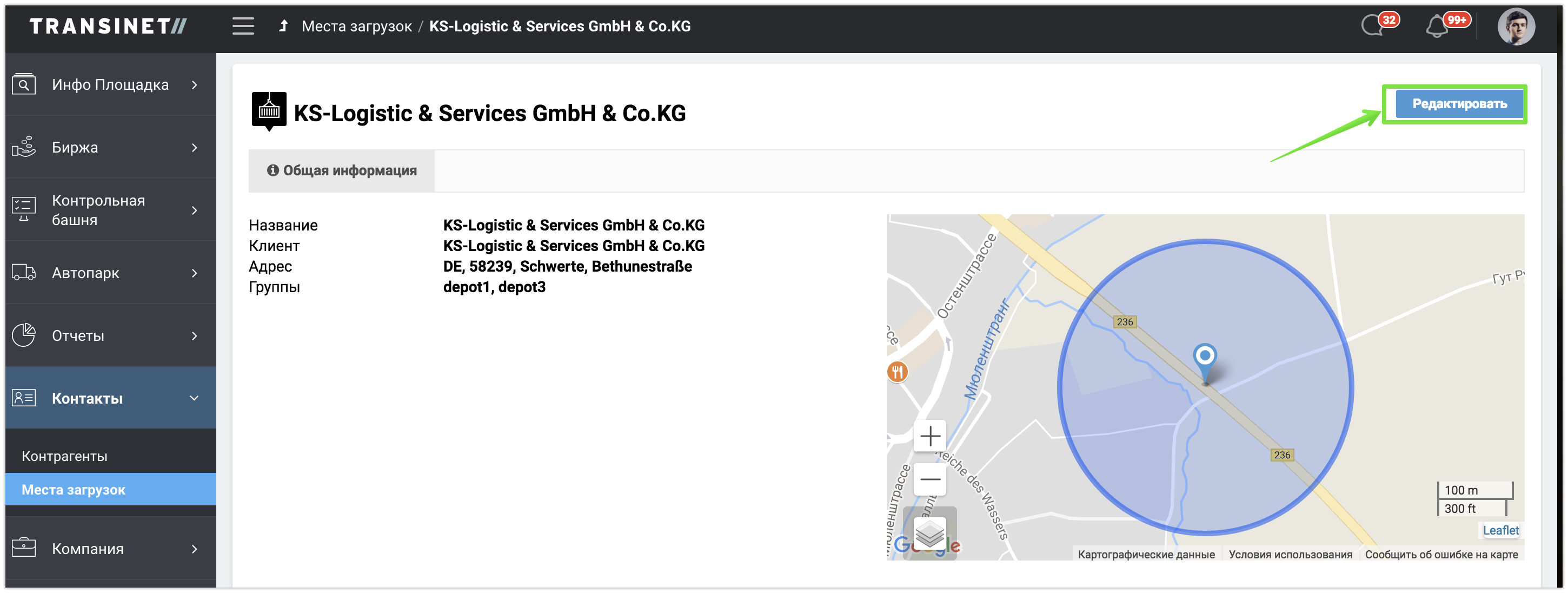
Task: Select the Контрагенты submenu item
Action: tap(64, 456)
